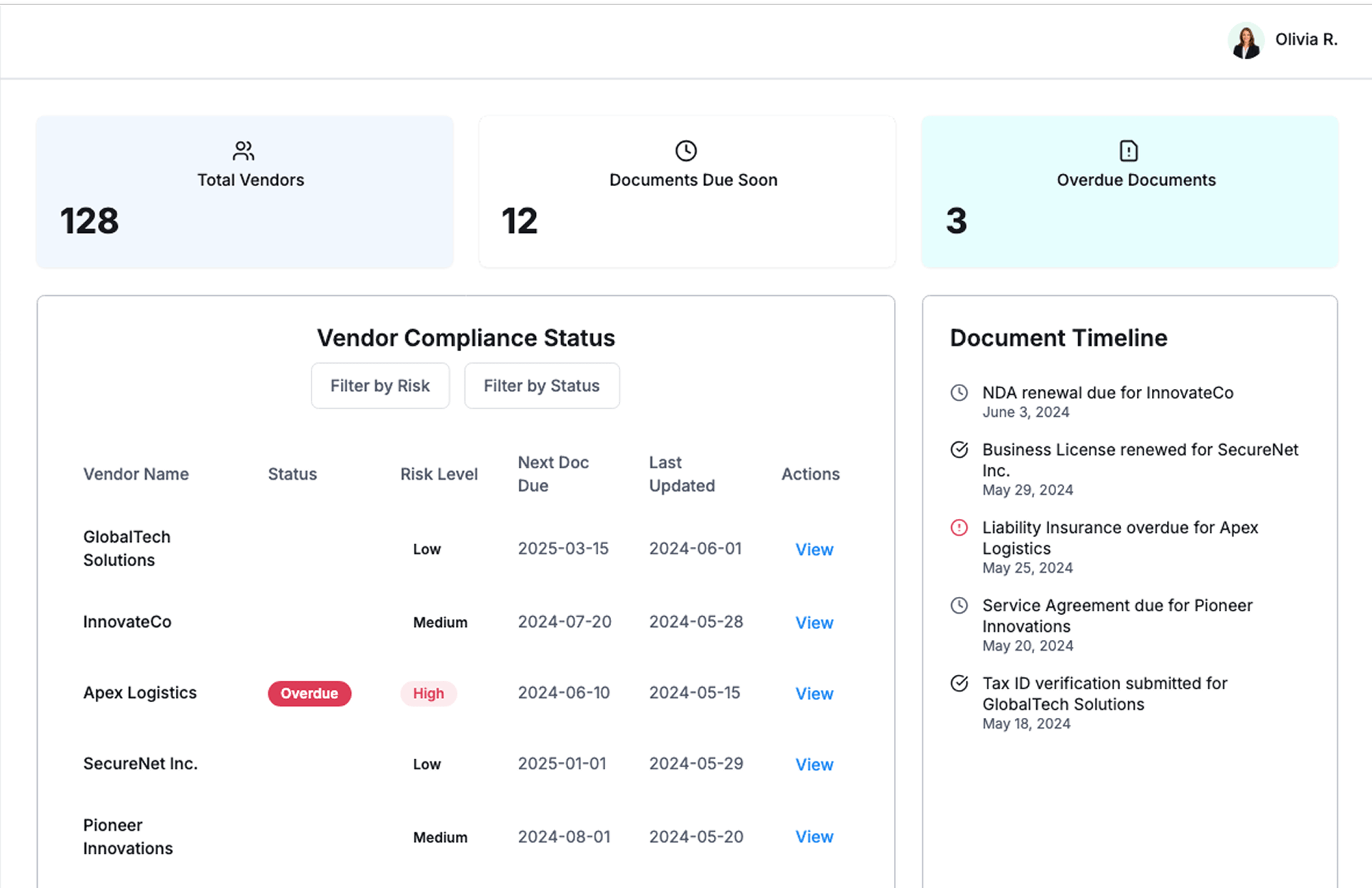
Task: Click clock icon beside Service Agreement due
Action: pyautogui.click(x=959, y=606)
